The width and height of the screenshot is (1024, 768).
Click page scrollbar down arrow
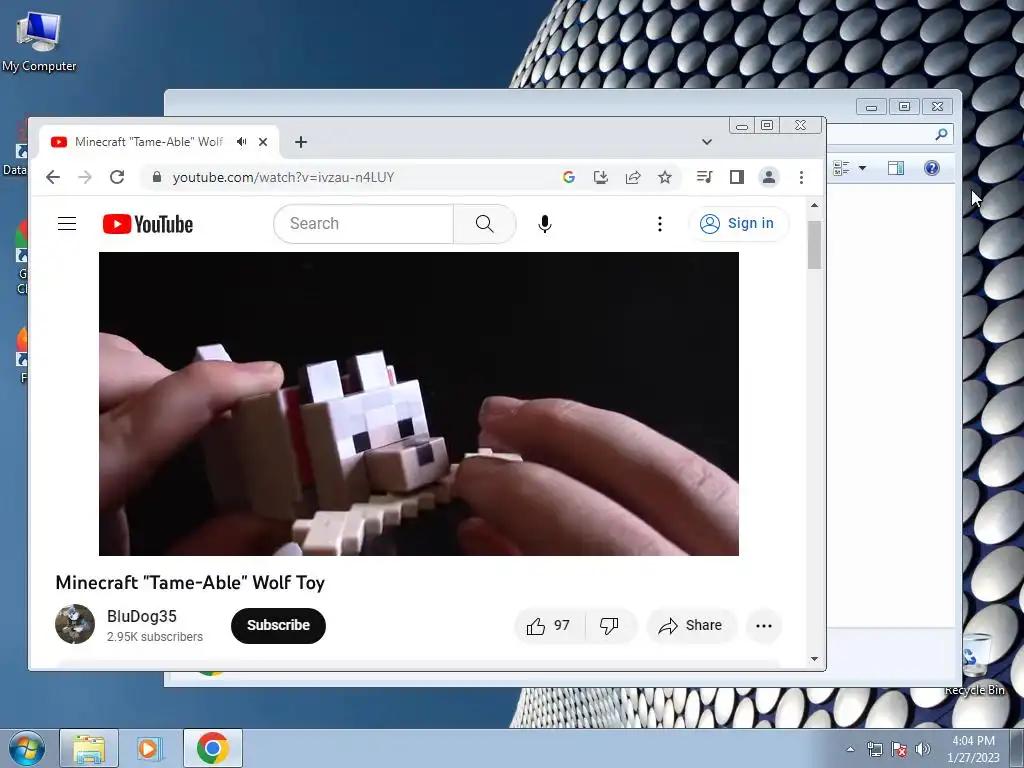pyautogui.click(x=814, y=658)
